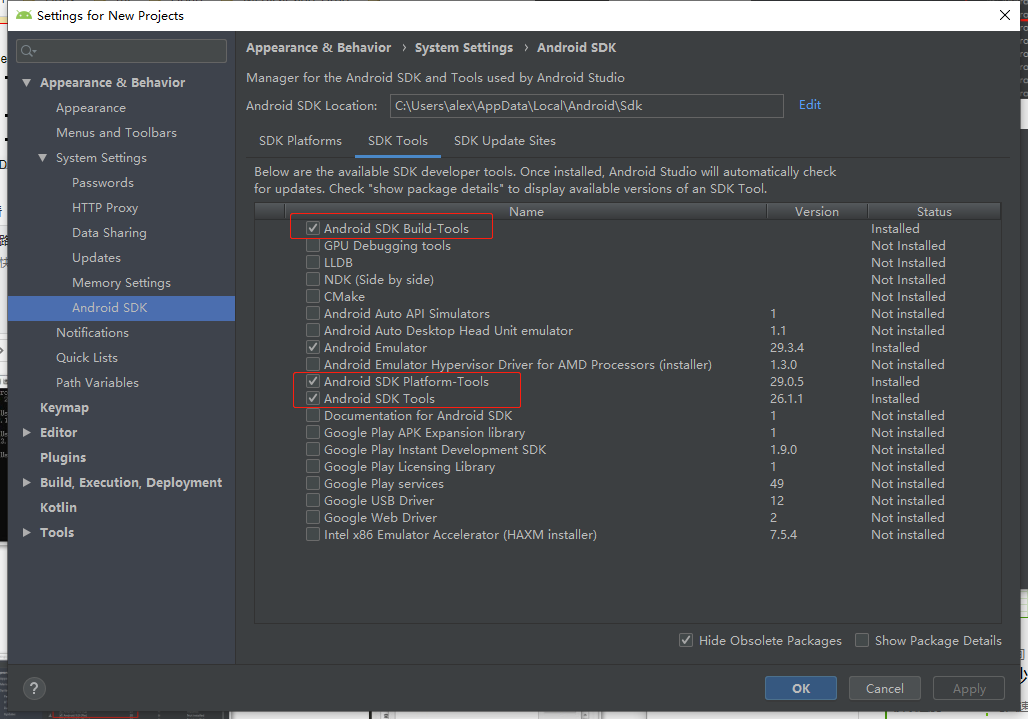This screenshot has width=1028, height=719.
Task: Select Android Auto API Simulators row name
Action: pyautogui.click(x=406, y=314)
